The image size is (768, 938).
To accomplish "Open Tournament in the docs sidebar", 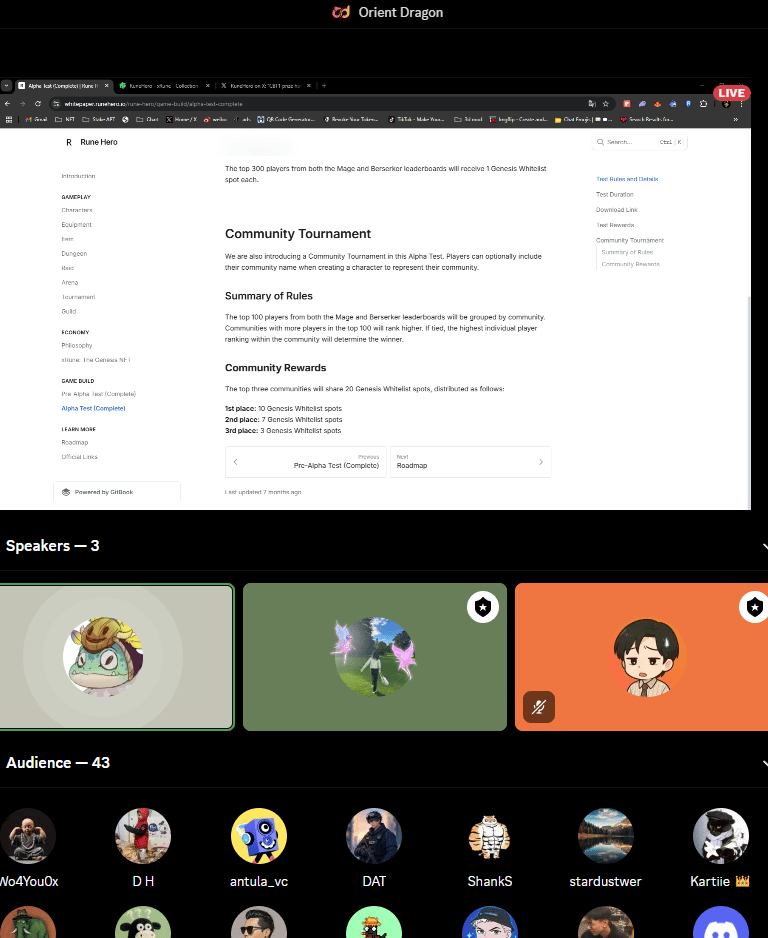I will pos(78,297).
